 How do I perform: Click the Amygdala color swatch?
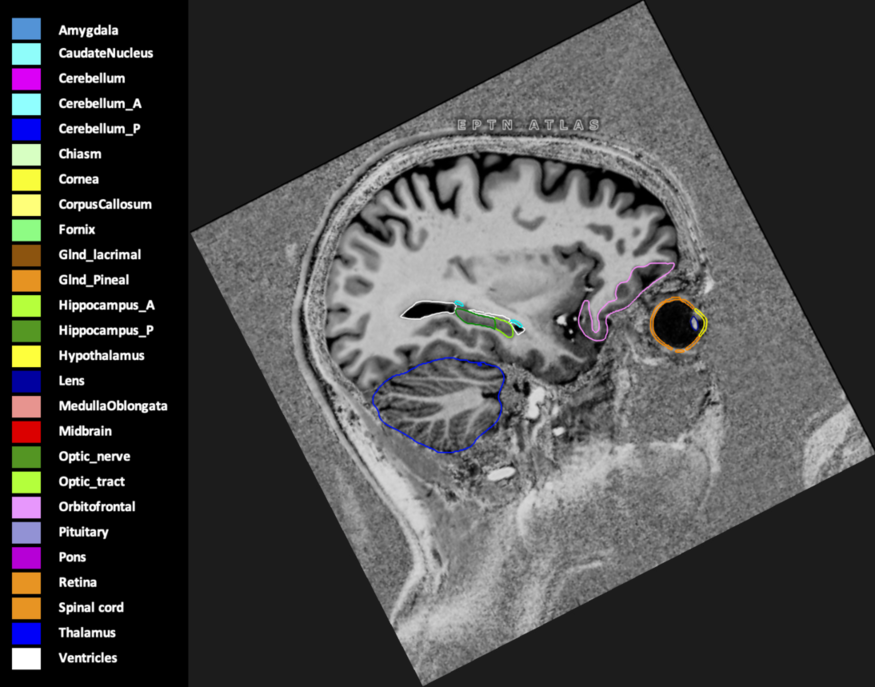pos(26,29)
